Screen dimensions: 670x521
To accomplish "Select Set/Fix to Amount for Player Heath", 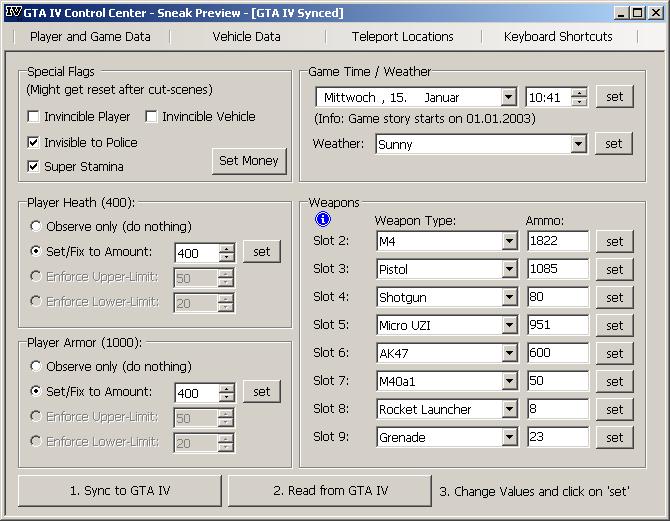I will point(36,251).
